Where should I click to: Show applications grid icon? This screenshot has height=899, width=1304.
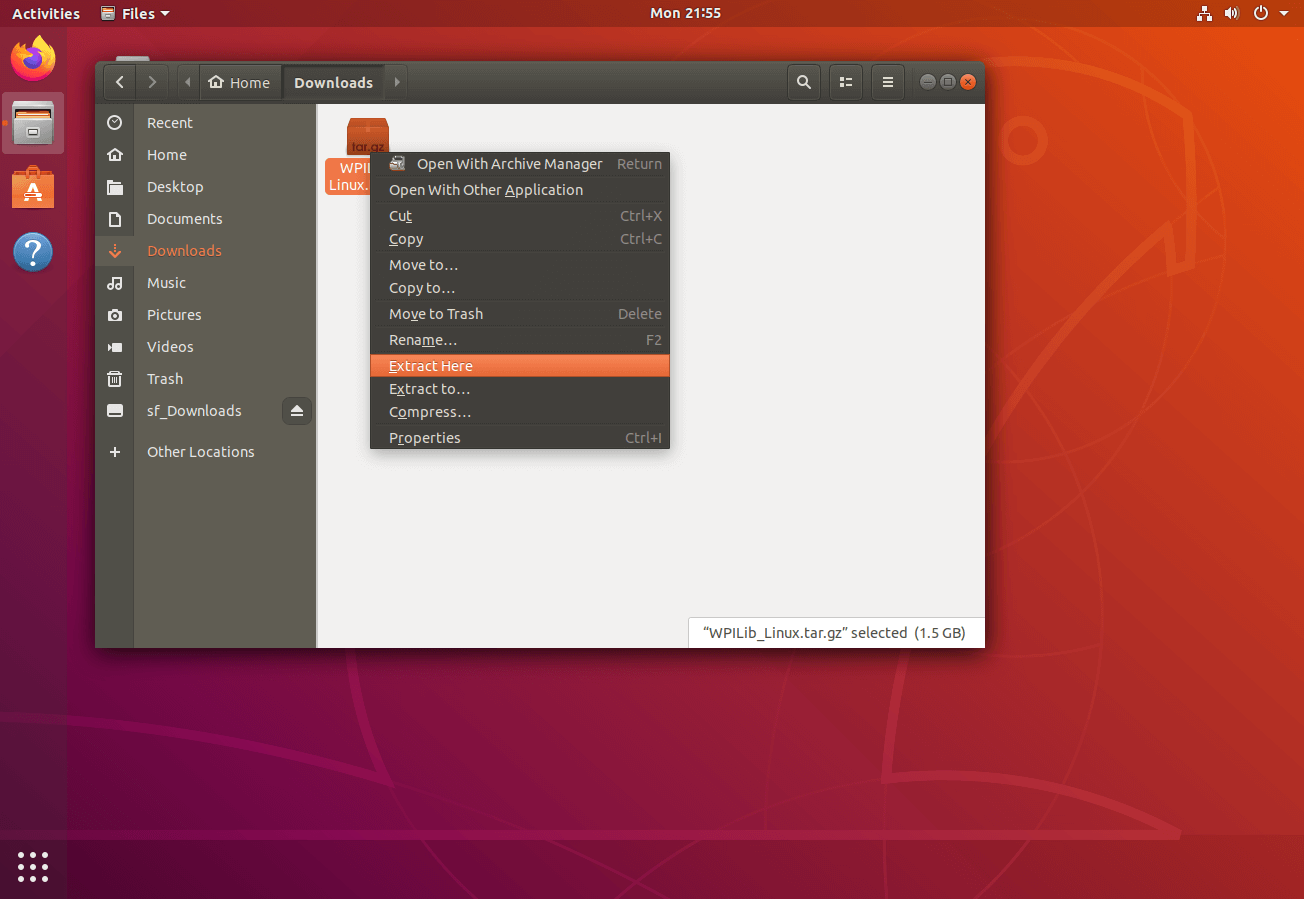(33, 866)
